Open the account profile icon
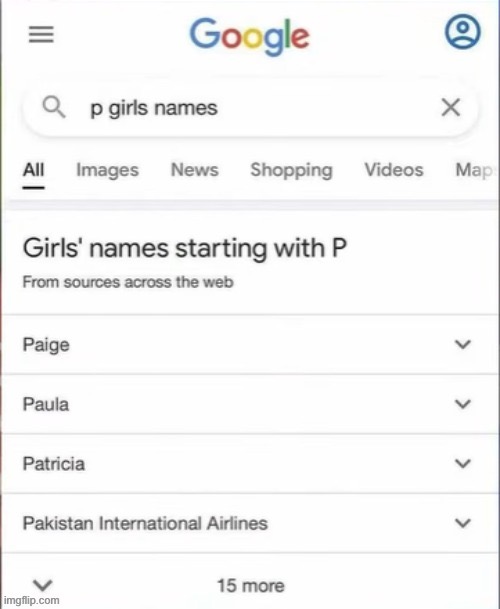The width and height of the screenshot is (500, 609). (x=462, y=31)
